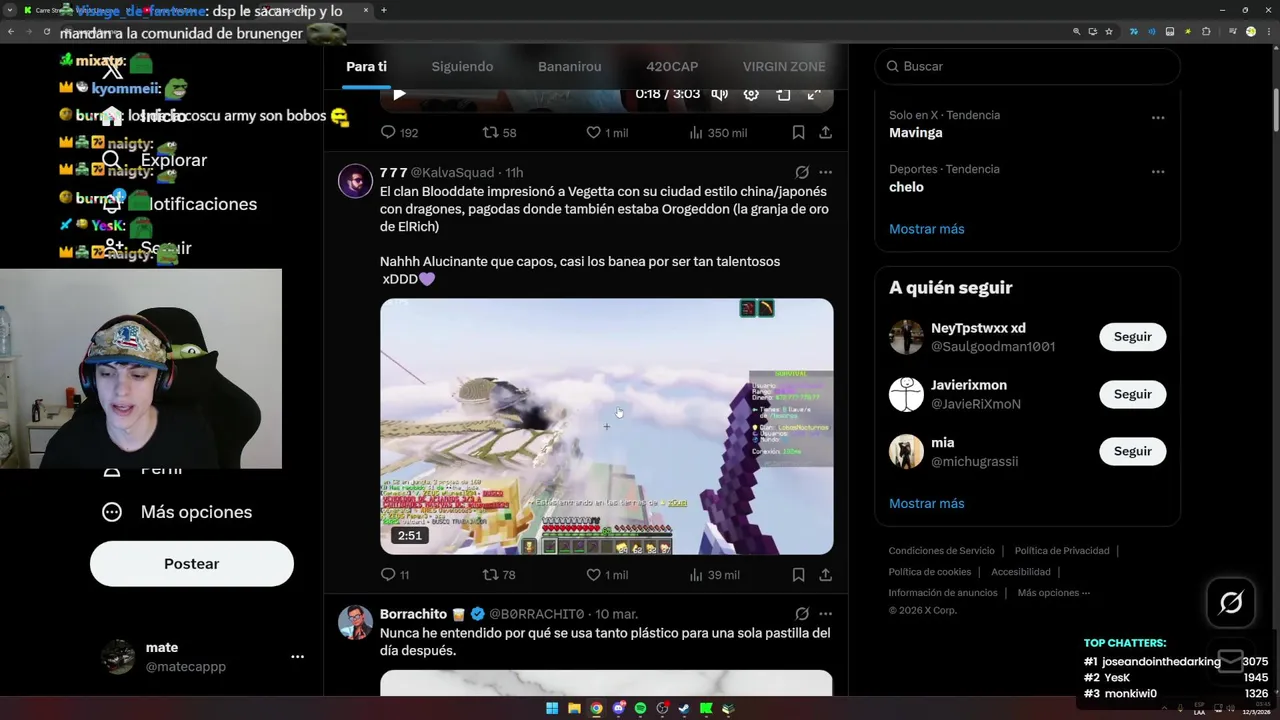The image size is (1280, 720).
Task: Follow mia @michugrassii
Action: (1132, 451)
